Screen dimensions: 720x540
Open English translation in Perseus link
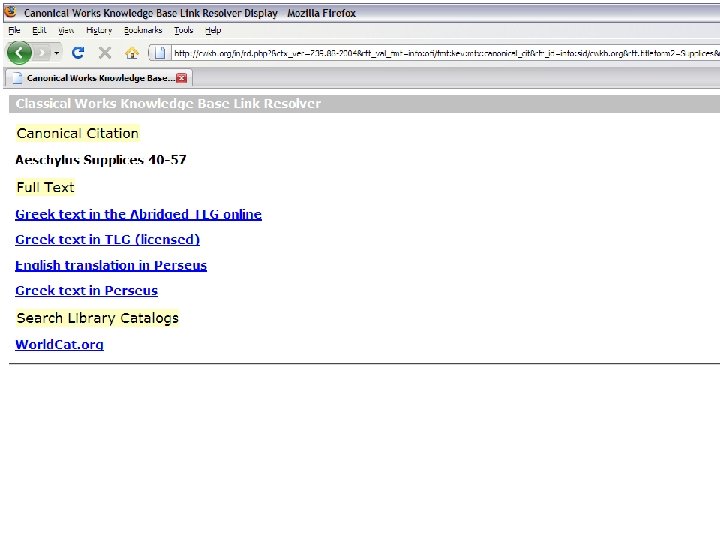click(x=111, y=265)
